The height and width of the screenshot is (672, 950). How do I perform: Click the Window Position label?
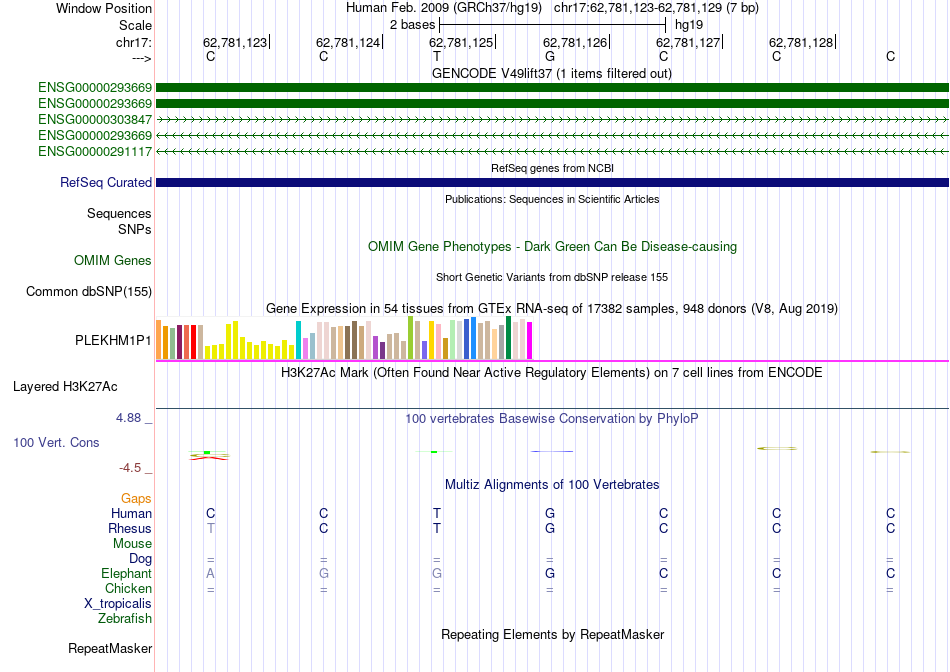(x=104, y=8)
